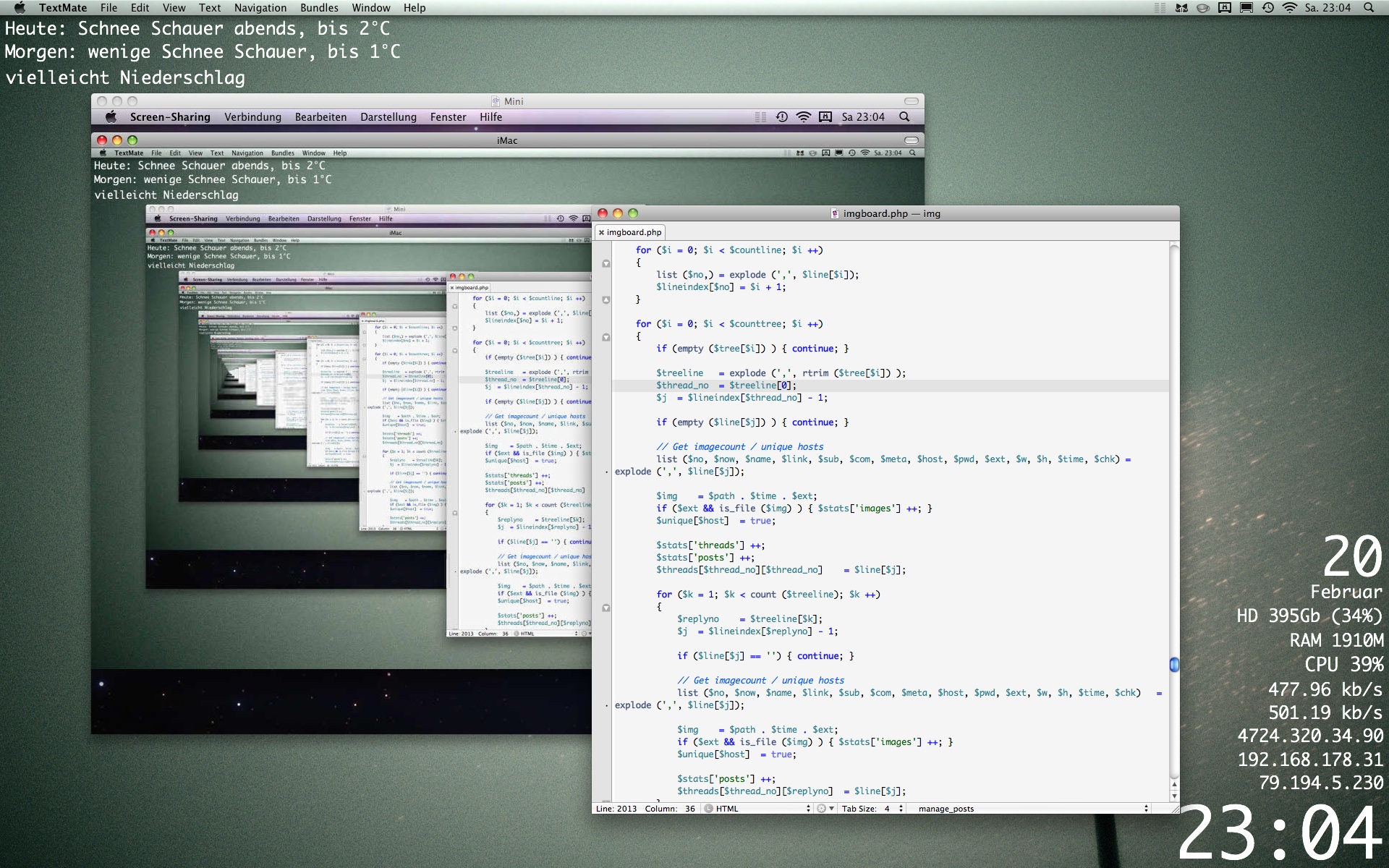This screenshot has width=1389, height=868.
Task: Click the display monitor menu bar icon
Action: [1246, 7]
